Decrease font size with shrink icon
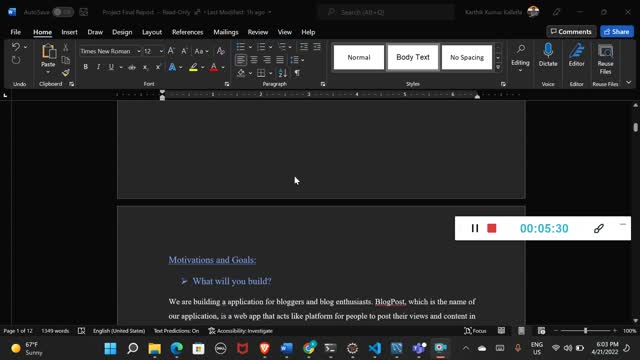The width and height of the screenshot is (640, 360). pyautogui.click(x=184, y=51)
